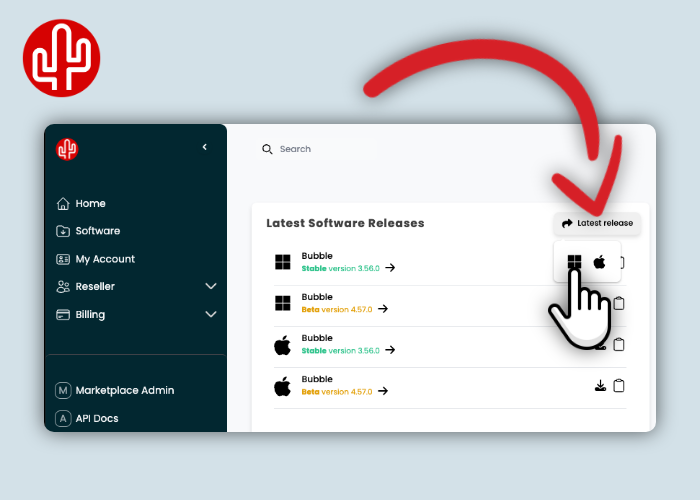Open Marketplace Admin in the sidebar

[x=124, y=390]
